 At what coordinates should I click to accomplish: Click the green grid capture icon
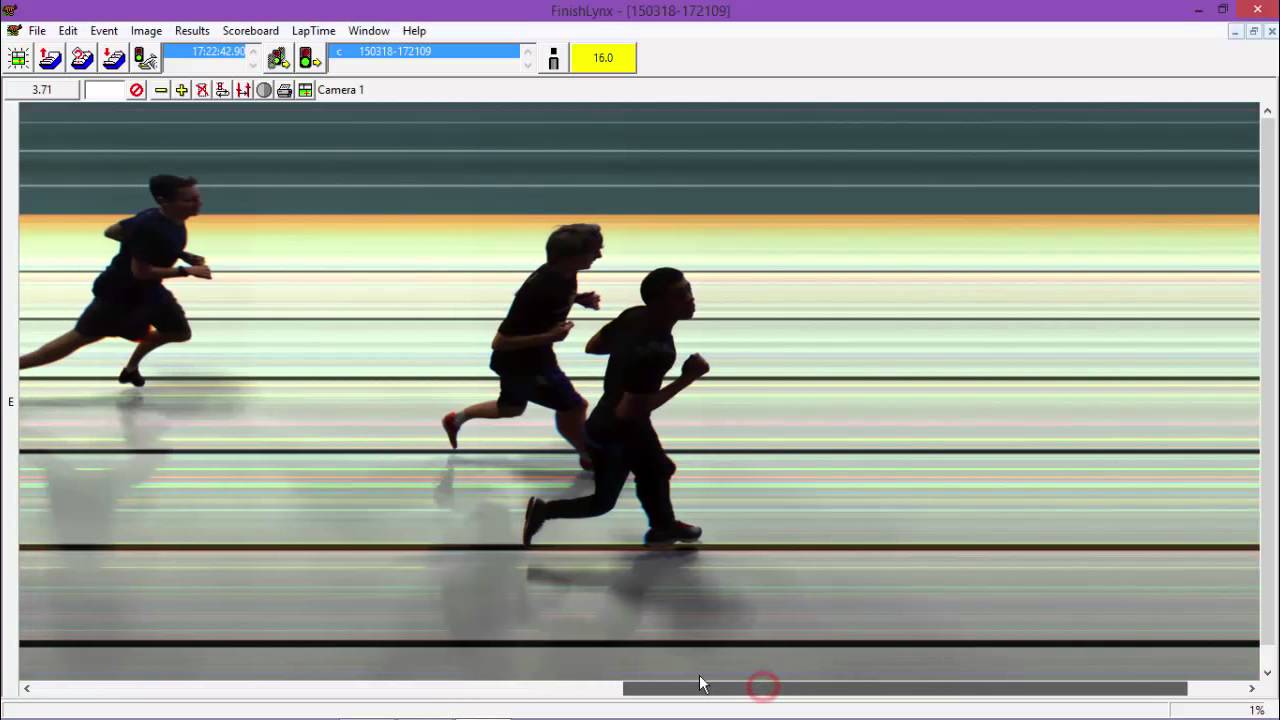[x=18, y=59]
